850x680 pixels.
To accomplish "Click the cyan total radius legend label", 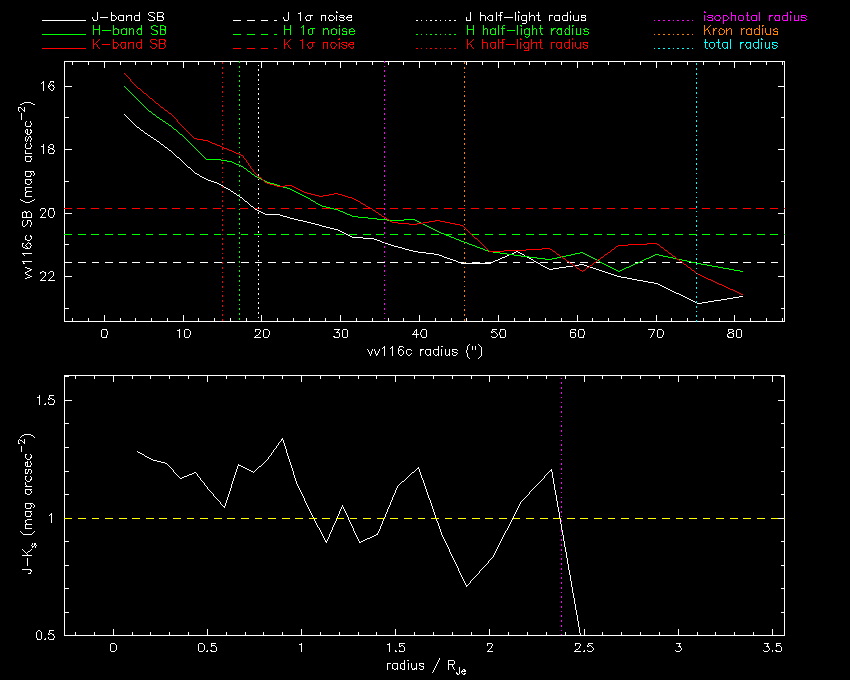I will (739, 45).
